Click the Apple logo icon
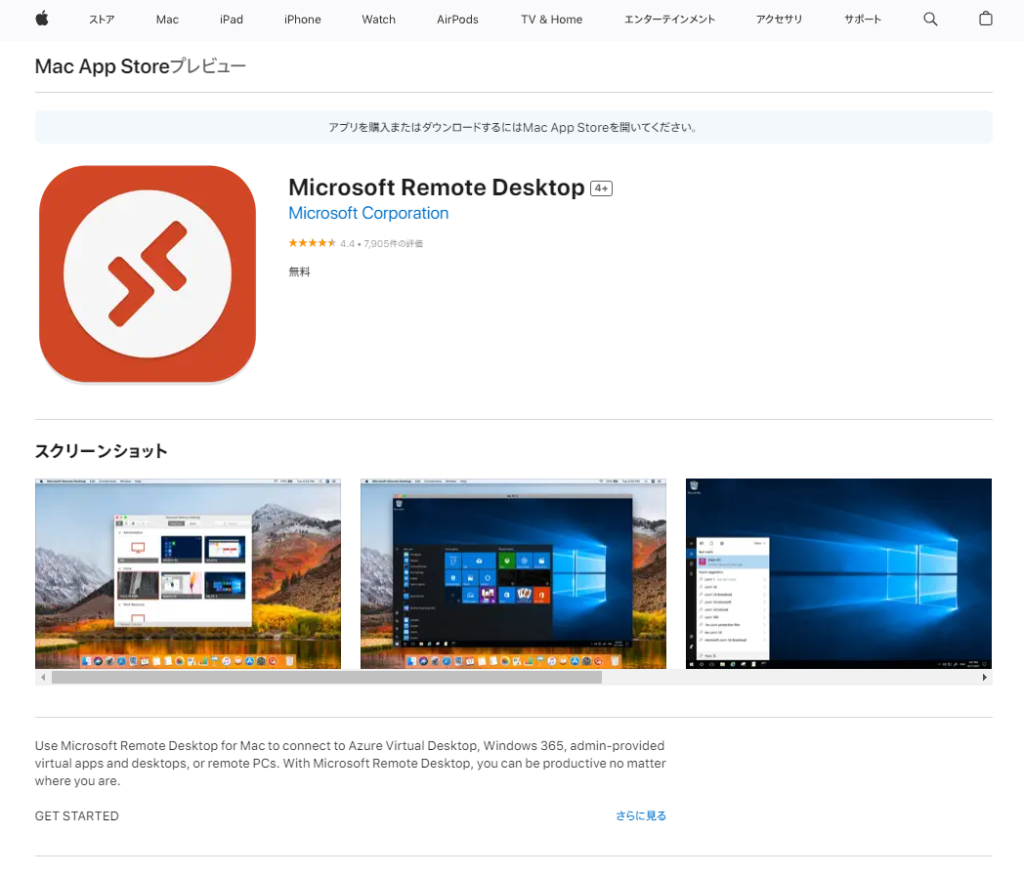Viewport: 1024px width, 876px height. 42,19
